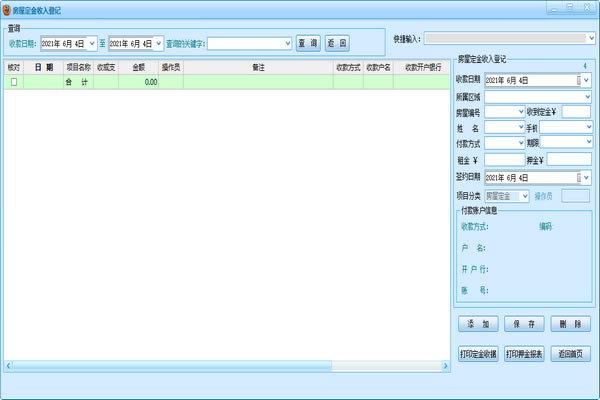This screenshot has width=600, height=400.
Task: Open the 房屋编号 dropdown
Action: [x=519, y=112]
